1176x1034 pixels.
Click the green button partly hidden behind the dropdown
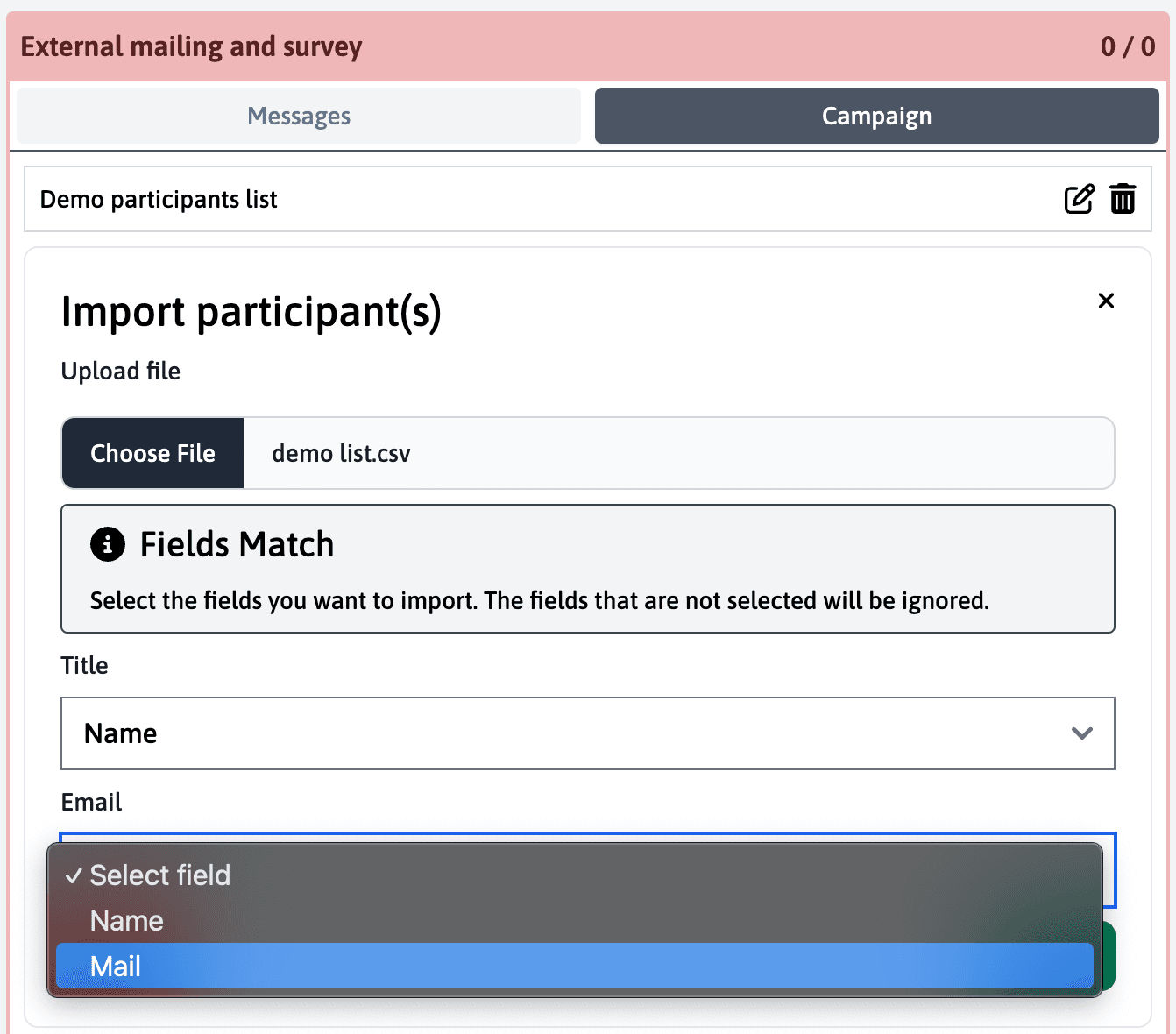[1109, 956]
